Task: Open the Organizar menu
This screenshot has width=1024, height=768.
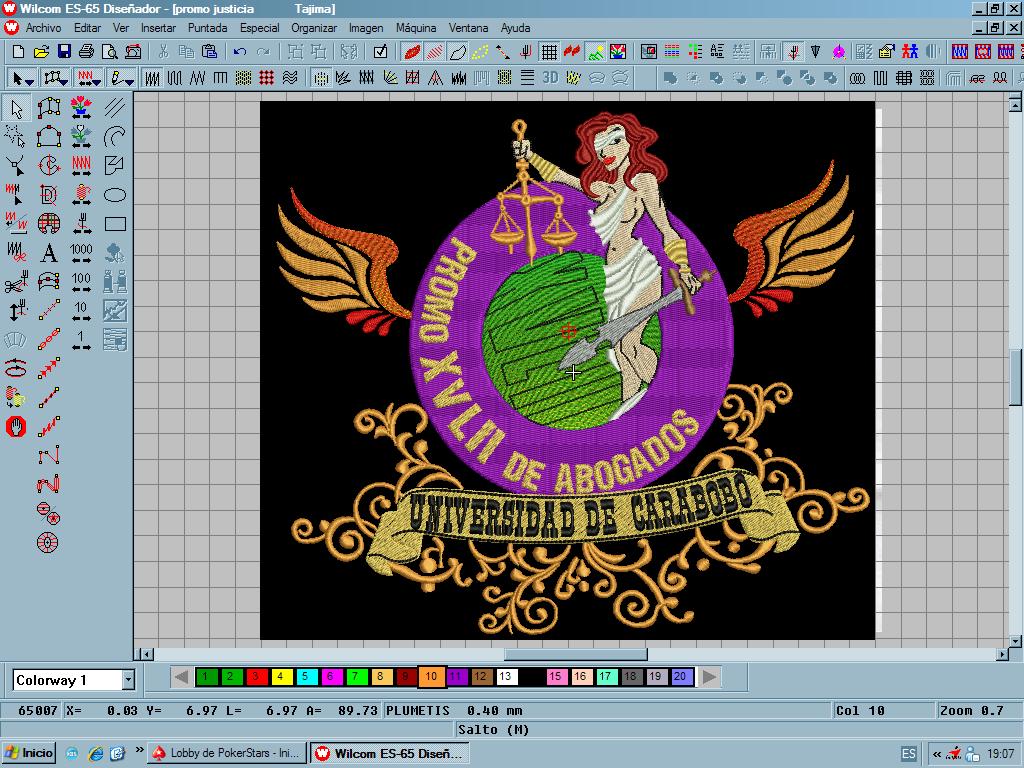Action: [314, 28]
